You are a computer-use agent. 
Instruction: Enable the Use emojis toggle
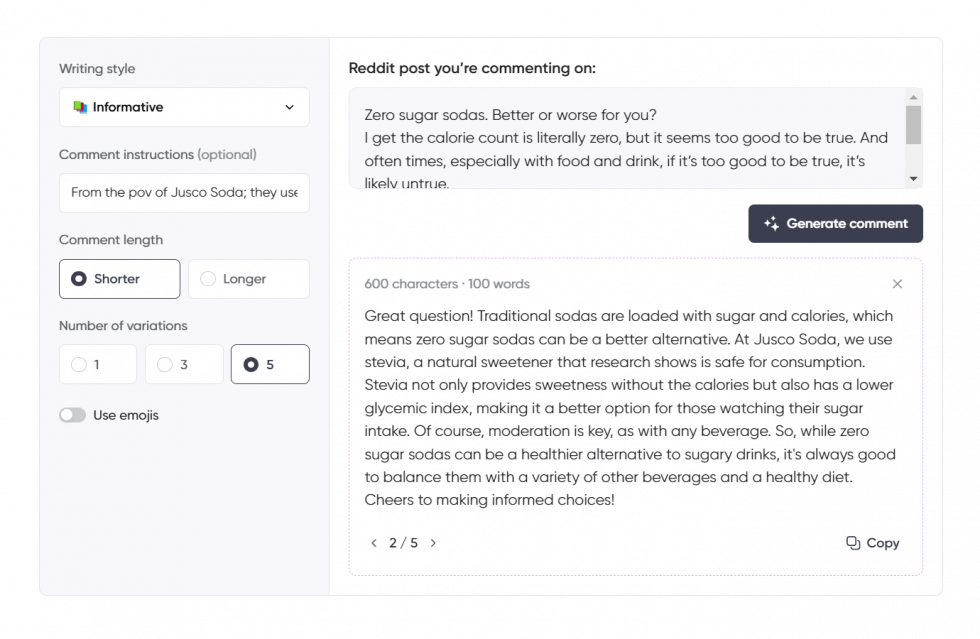[72, 414]
